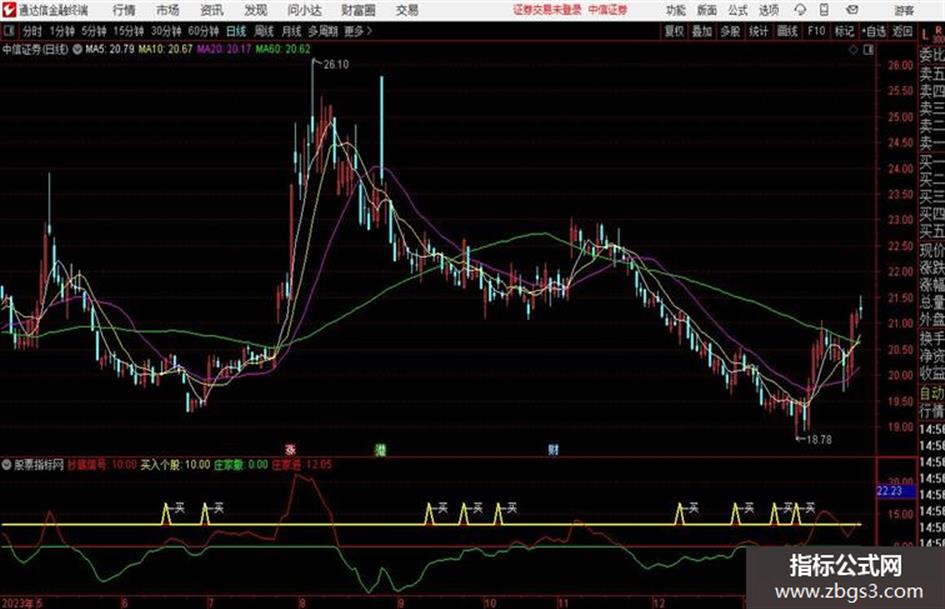Click the 游客 guest account label
This screenshot has width=945, height=609.
point(903,10)
